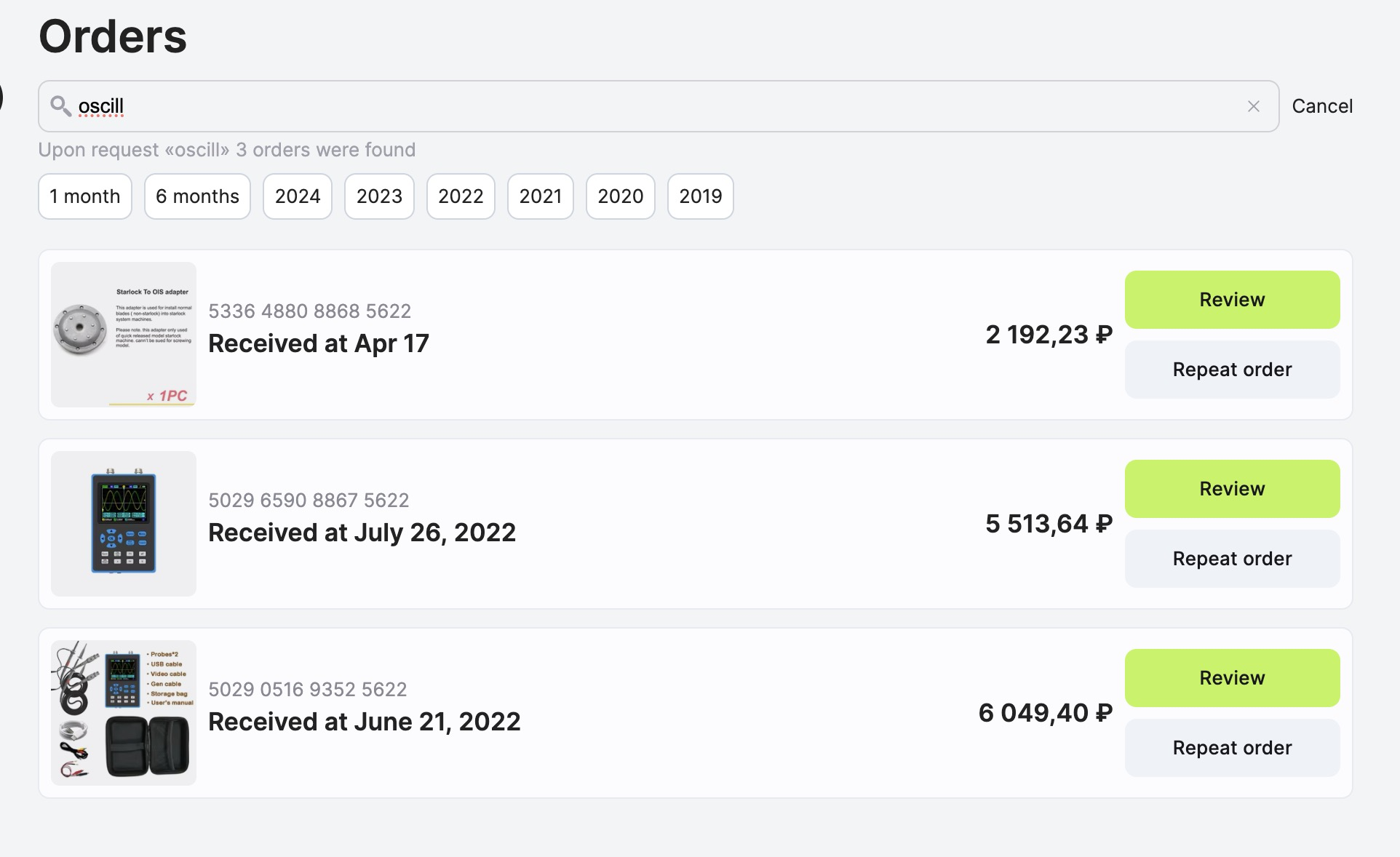Select the 2023 year filter
1400x857 pixels.
point(379,196)
